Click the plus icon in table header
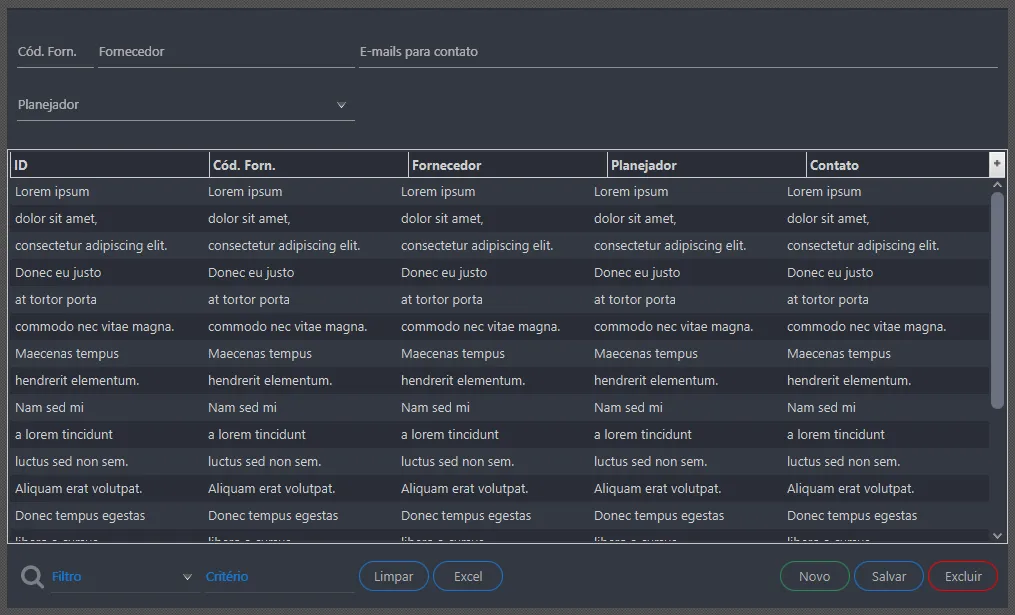The height and width of the screenshot is (615, 1015). pos(997,164)
